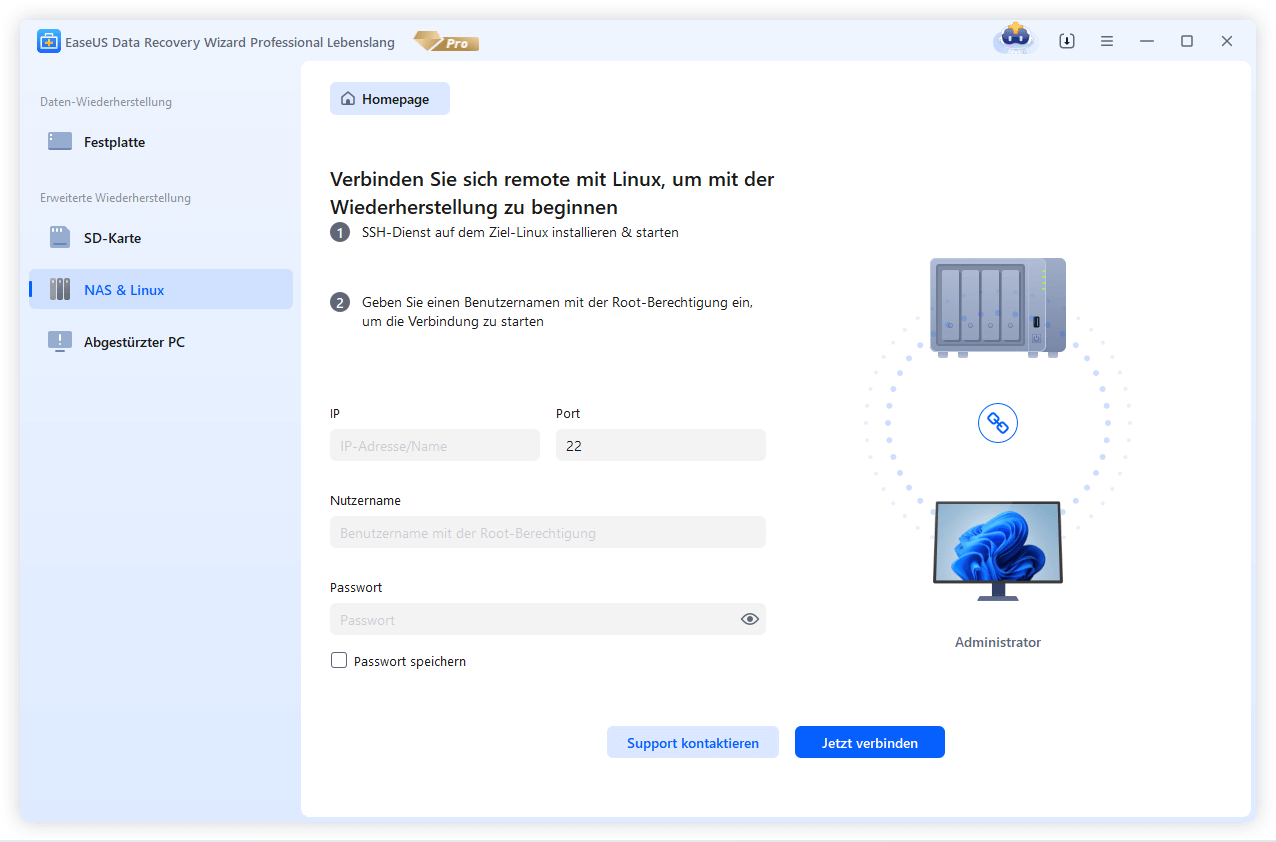Click the Passwort speichern label
1276x842 pixels.
tap(410, 661)
